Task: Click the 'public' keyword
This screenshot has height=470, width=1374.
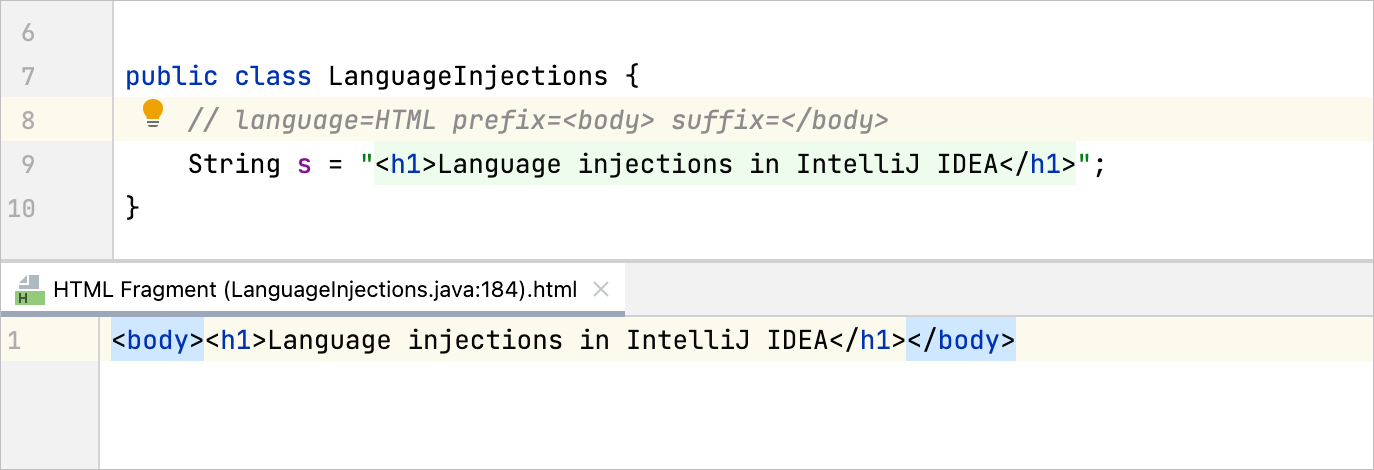Action: tap(171, 76)
